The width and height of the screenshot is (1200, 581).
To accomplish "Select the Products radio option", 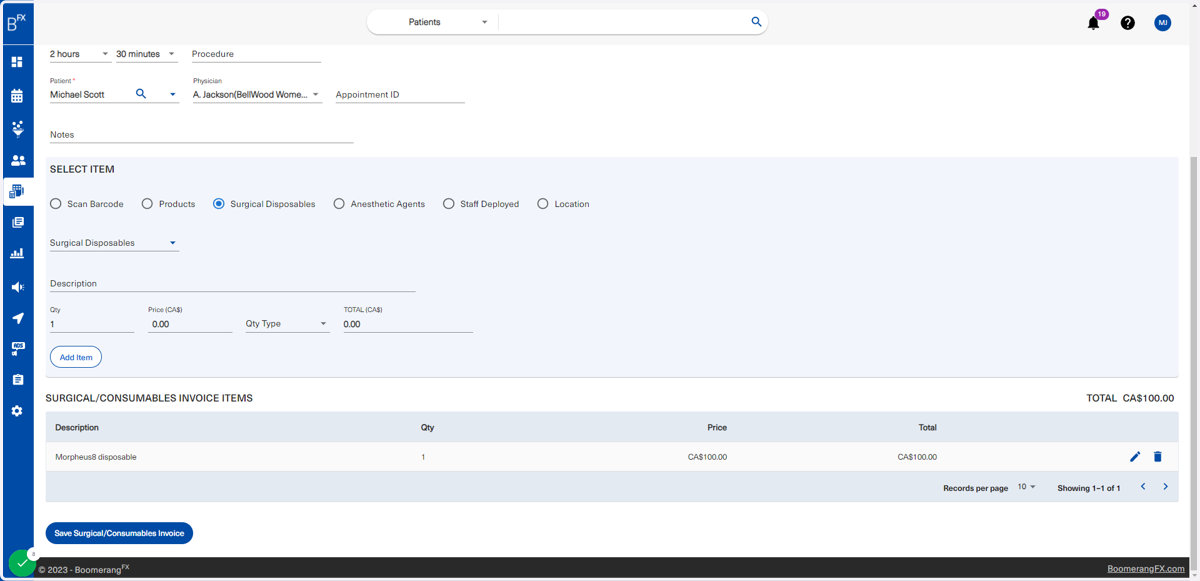I will click(x=147, y=204).
